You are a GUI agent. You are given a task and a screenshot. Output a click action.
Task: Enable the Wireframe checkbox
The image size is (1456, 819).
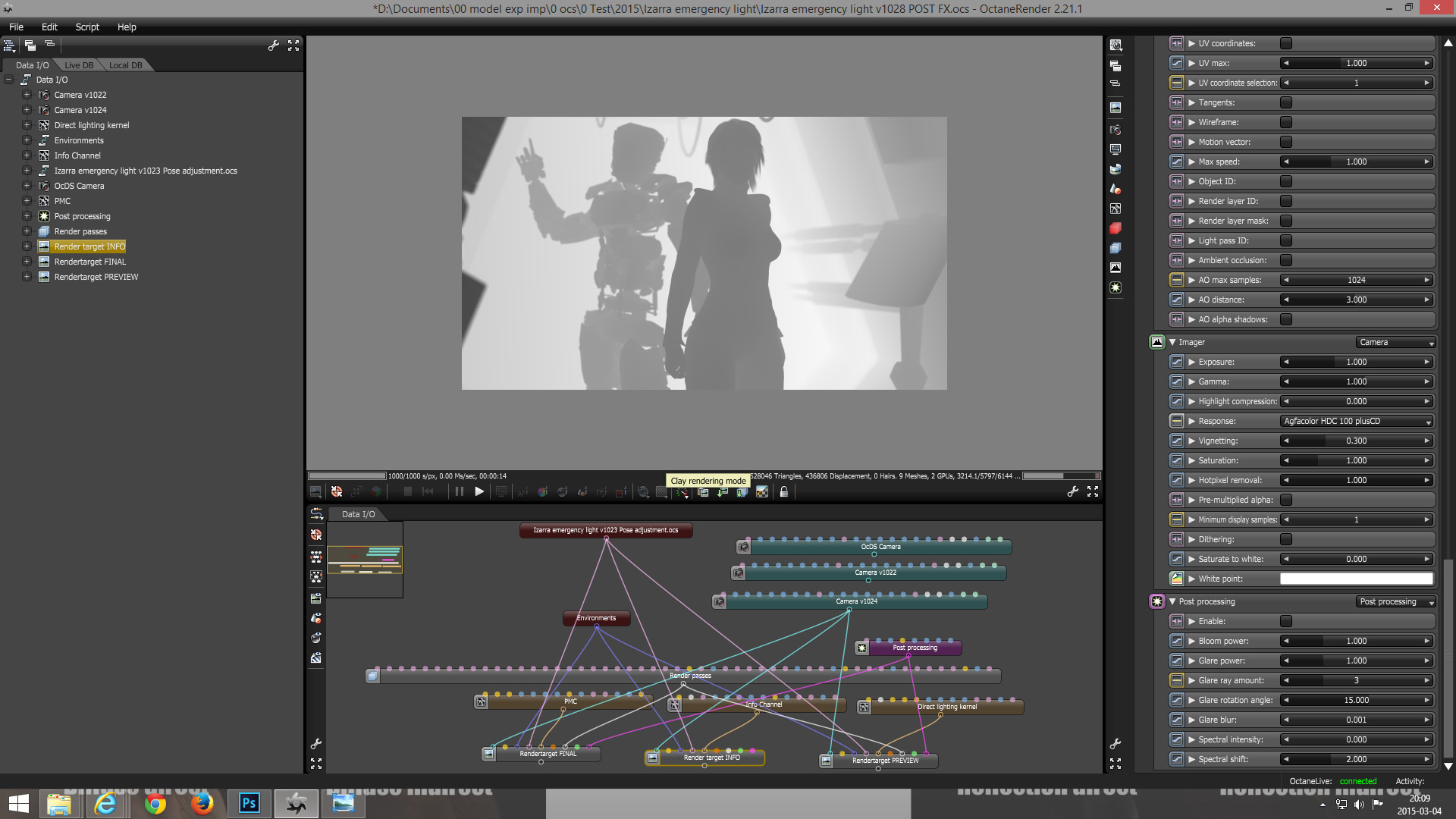1286,122
